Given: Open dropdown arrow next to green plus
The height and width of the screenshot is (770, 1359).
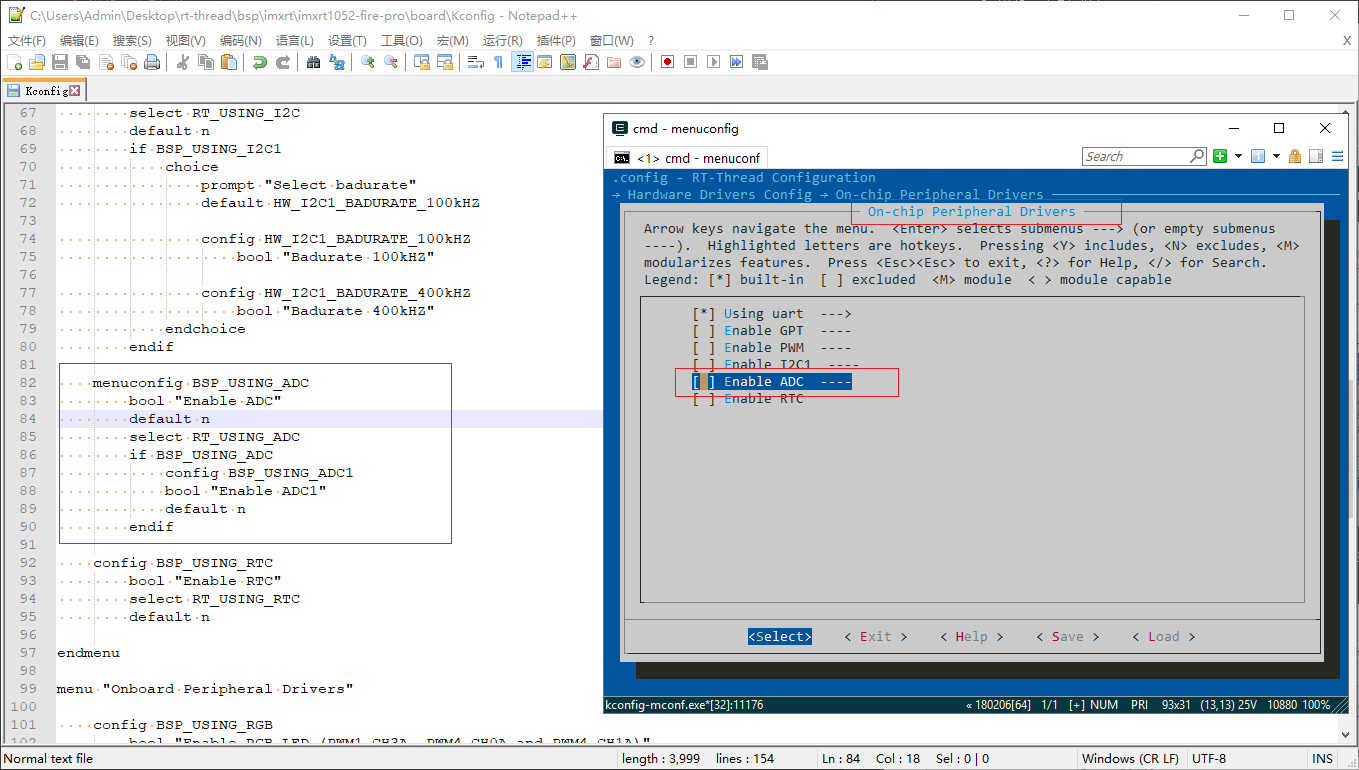Looking at the screenshot, I should click(x=1238, y=157).
